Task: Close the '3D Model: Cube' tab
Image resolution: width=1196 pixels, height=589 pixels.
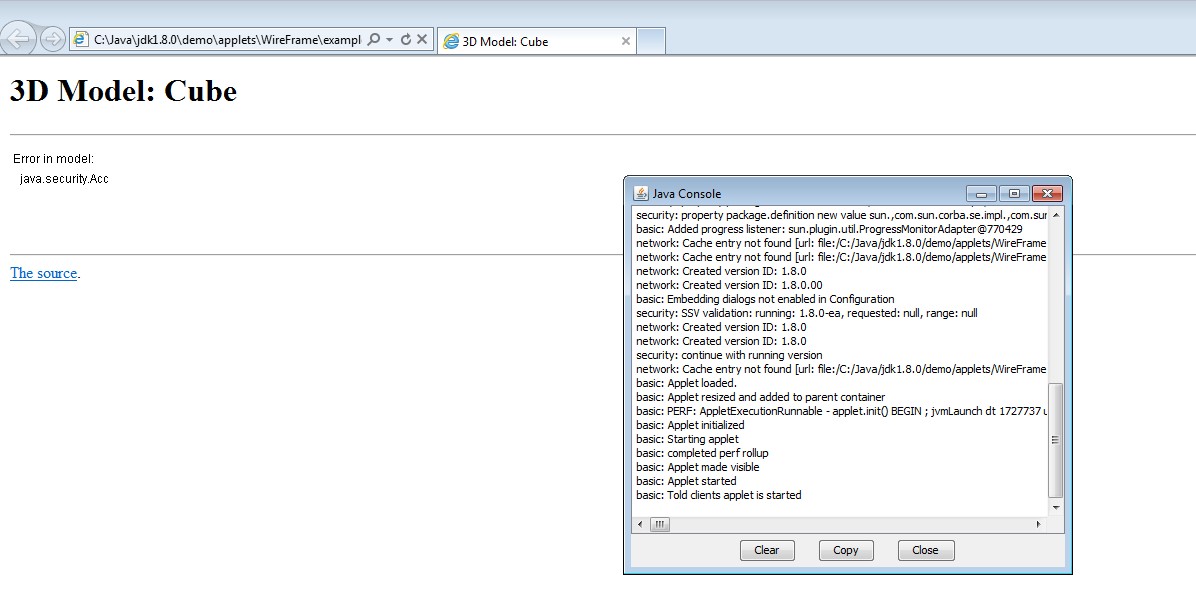Action: [626, 42]
